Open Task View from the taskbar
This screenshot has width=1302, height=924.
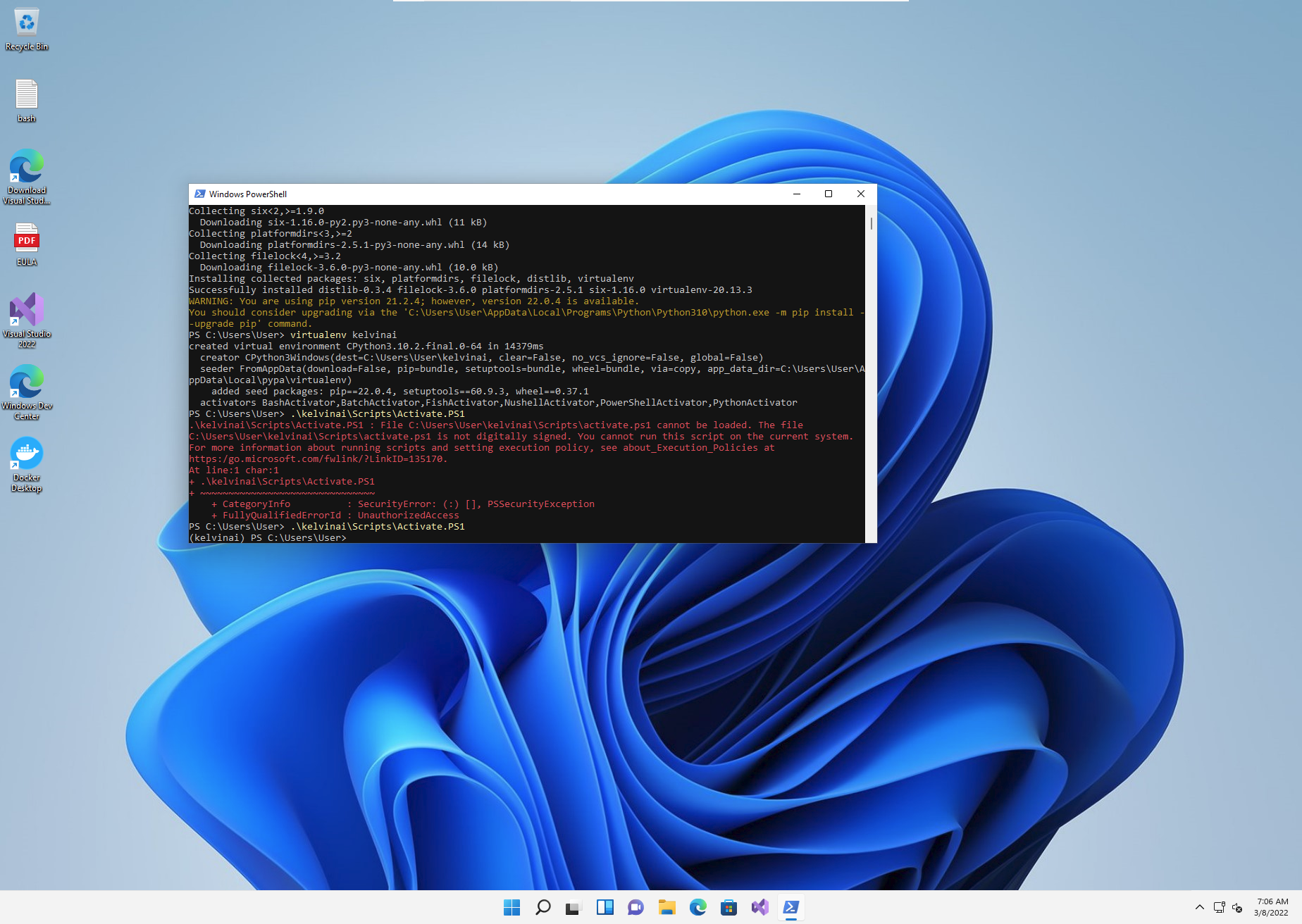572,908
